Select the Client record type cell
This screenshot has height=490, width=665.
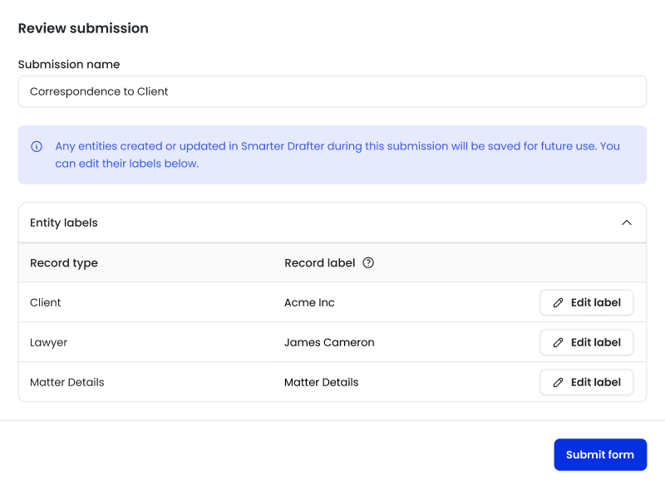pyautogui.click(x=46, y=302)
